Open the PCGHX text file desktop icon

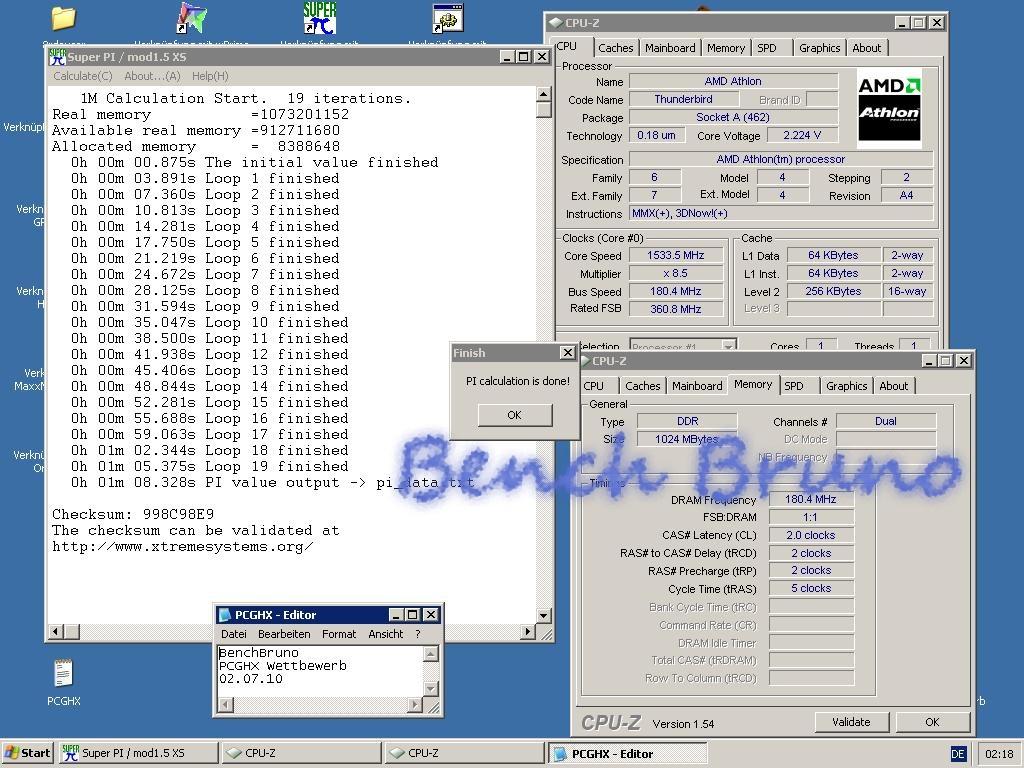tap(63, 673)
